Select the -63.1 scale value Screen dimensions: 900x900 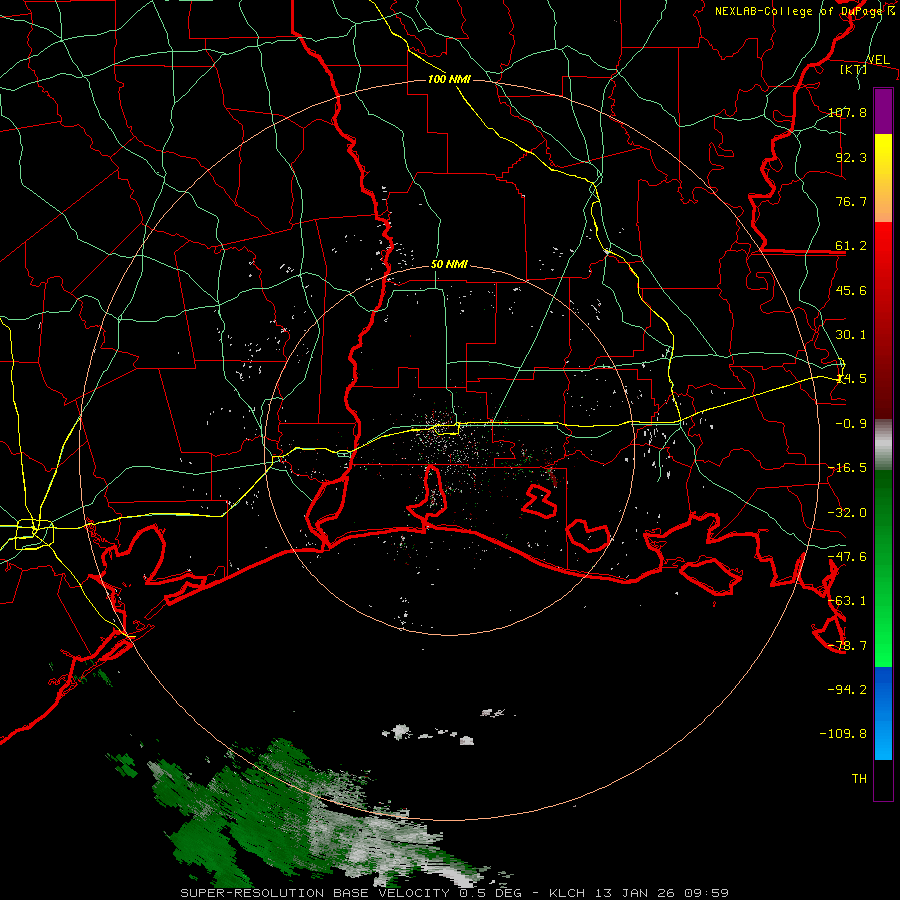847,601
